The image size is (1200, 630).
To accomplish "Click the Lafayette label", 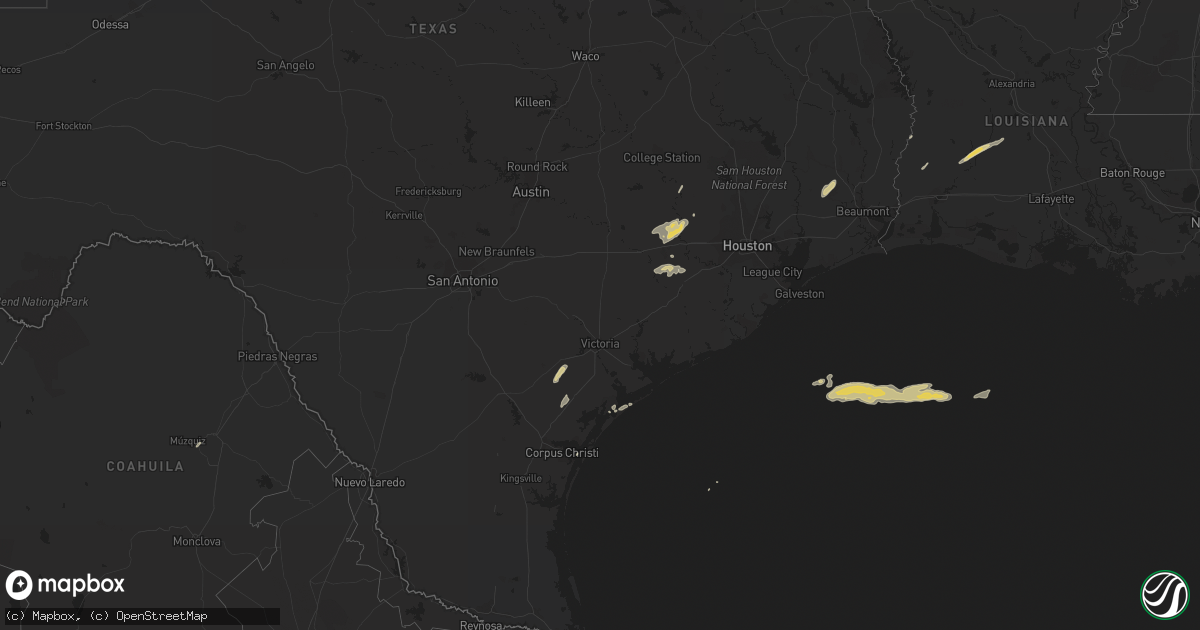I will [x=1051, y=199].
